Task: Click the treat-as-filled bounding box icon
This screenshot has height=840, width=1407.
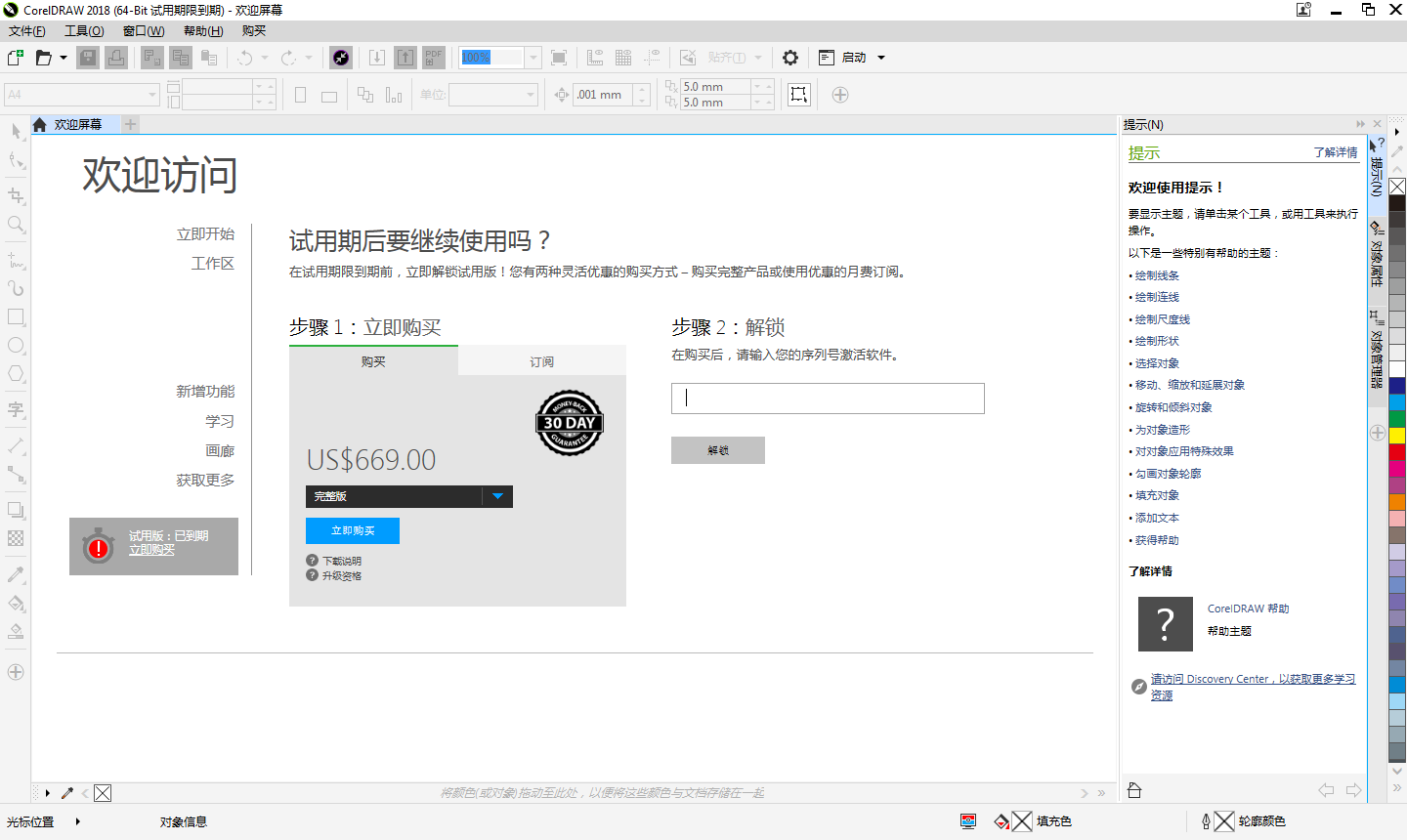Action: pyautogui.click(x=799, y=95)
